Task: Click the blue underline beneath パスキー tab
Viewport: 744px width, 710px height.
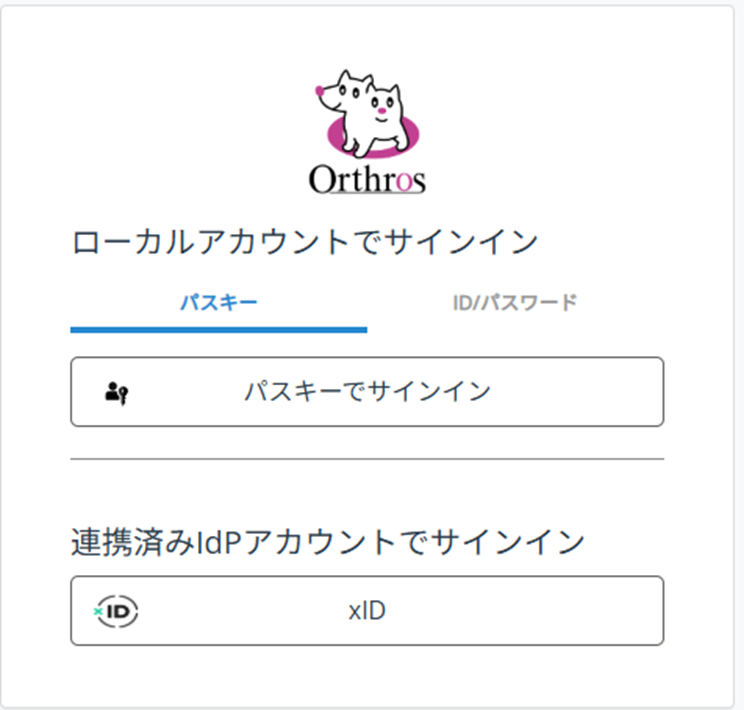Action: [218, 328]
